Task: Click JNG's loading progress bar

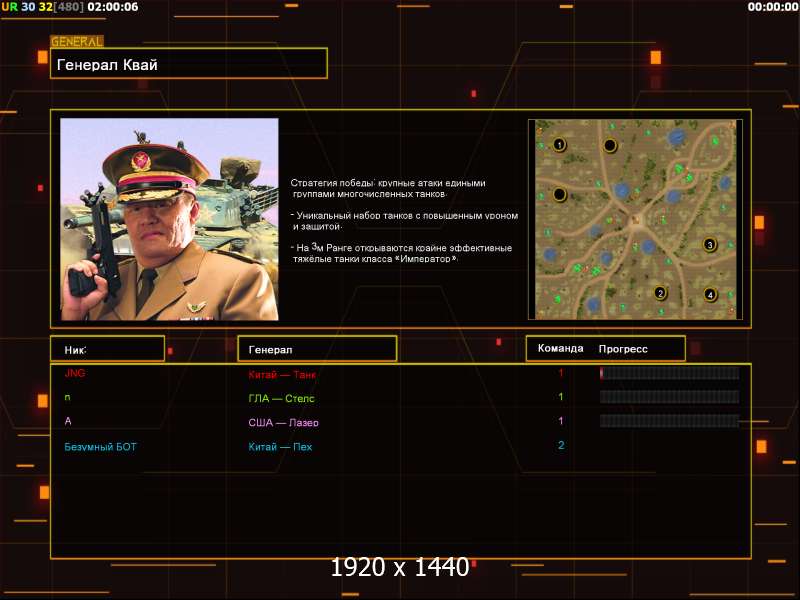Action: pyautogui.click(x=669, y=373)
